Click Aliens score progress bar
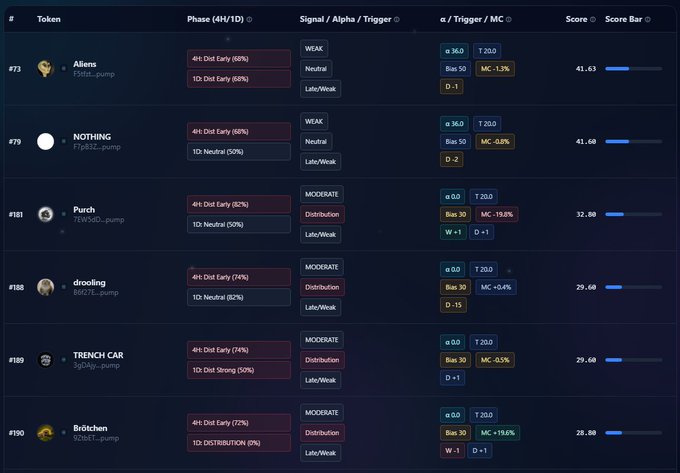 pos(634,69)
